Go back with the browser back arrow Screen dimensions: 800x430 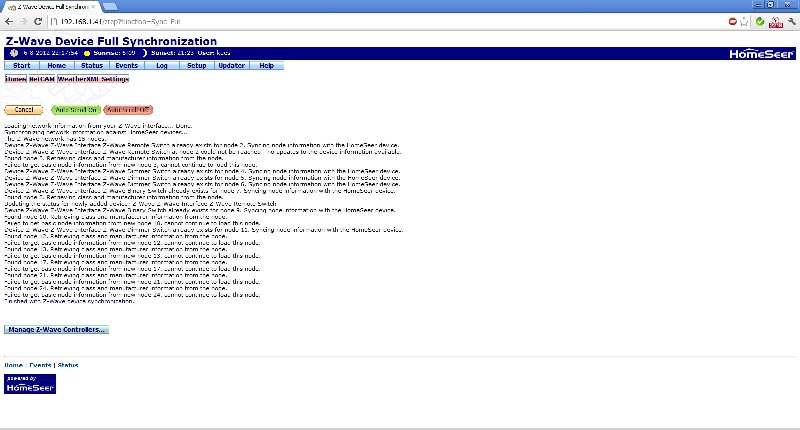(9, 21)
